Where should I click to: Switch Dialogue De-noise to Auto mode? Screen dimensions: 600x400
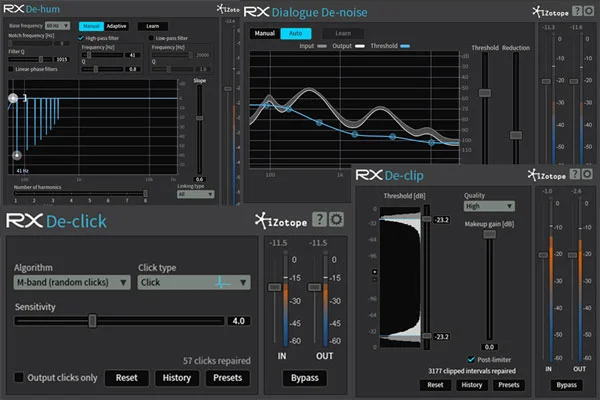tap(296, 33)
